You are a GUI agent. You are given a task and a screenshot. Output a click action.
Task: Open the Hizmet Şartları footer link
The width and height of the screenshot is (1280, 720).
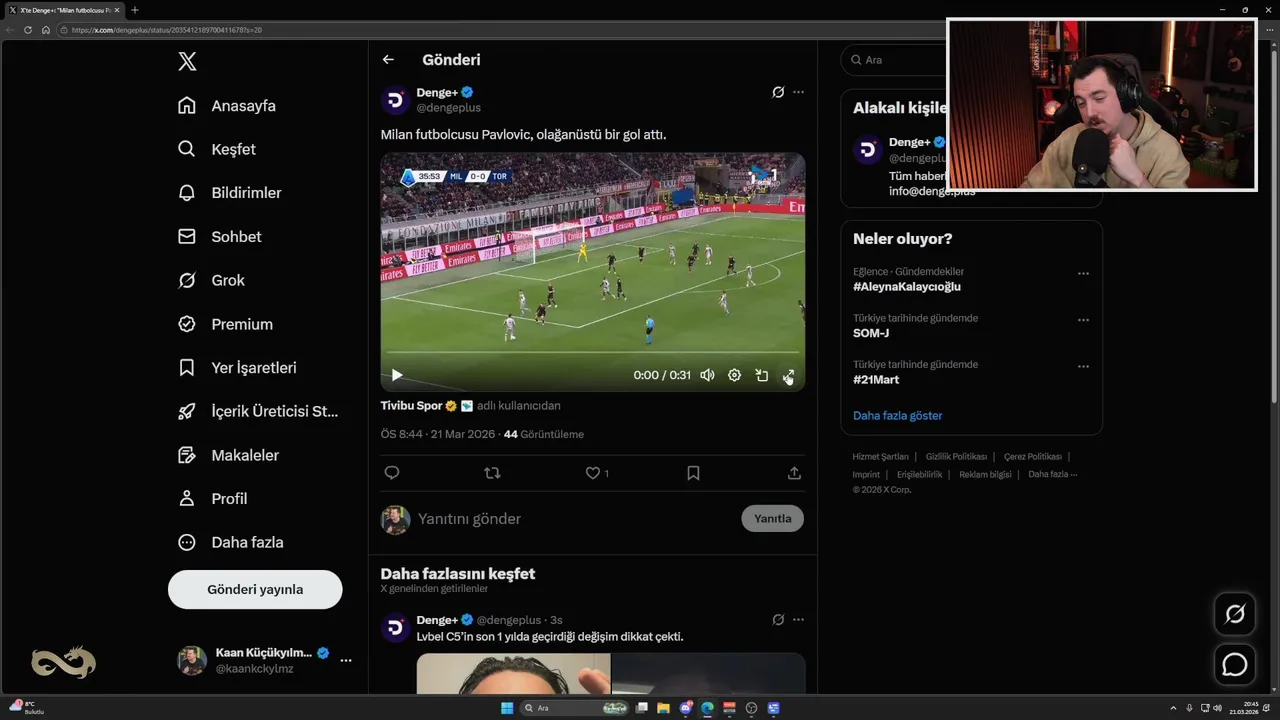[881, 456]
